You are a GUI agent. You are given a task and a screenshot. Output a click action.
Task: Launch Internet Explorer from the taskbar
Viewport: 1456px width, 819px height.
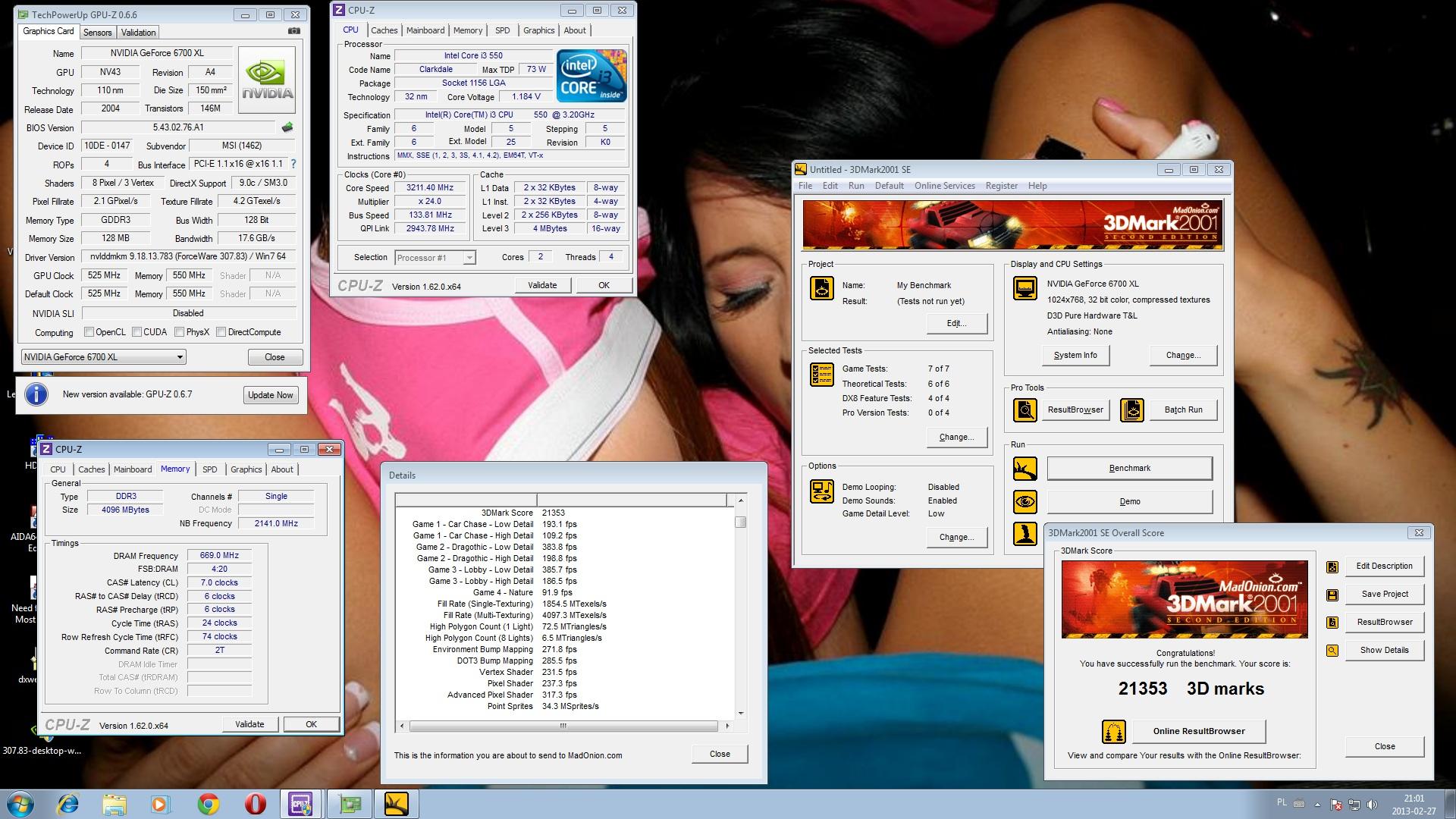pyautogui.click(x=68, y=804)
